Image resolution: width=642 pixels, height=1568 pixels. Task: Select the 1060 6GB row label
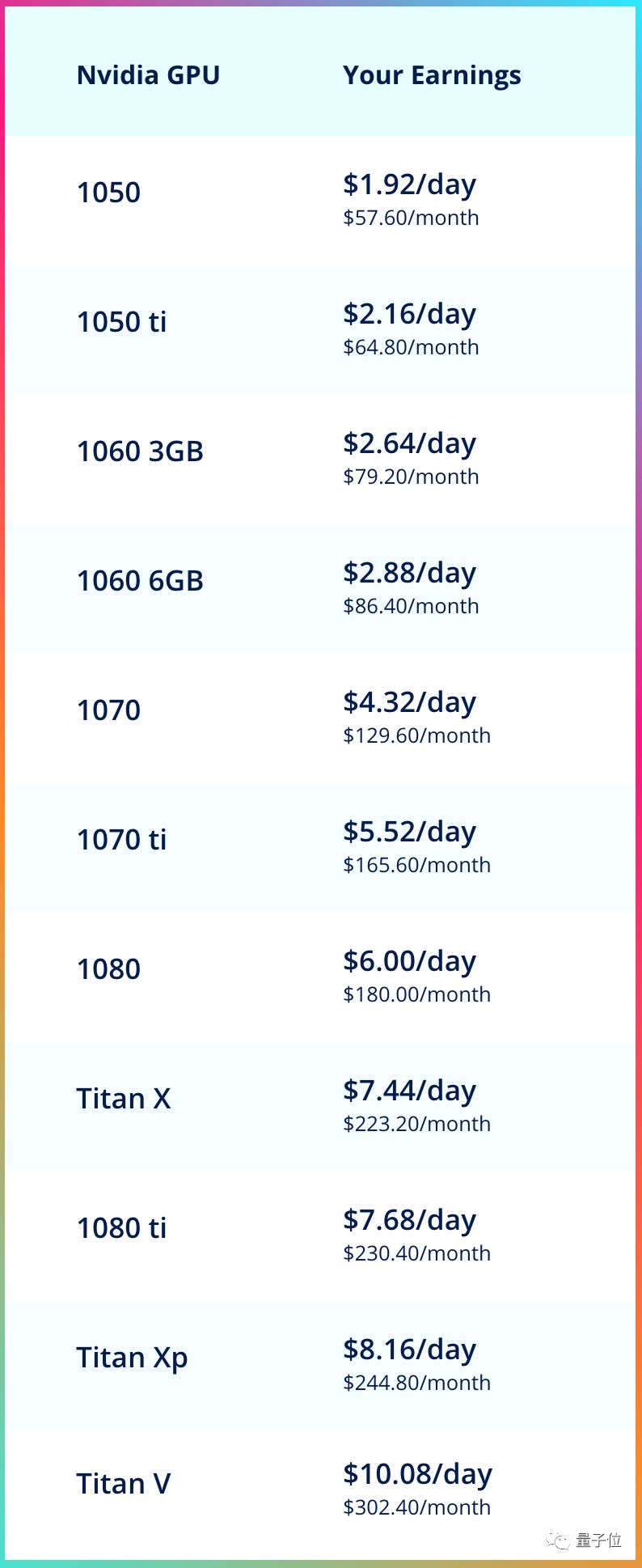pyautogui.click(x=140, y=581)
